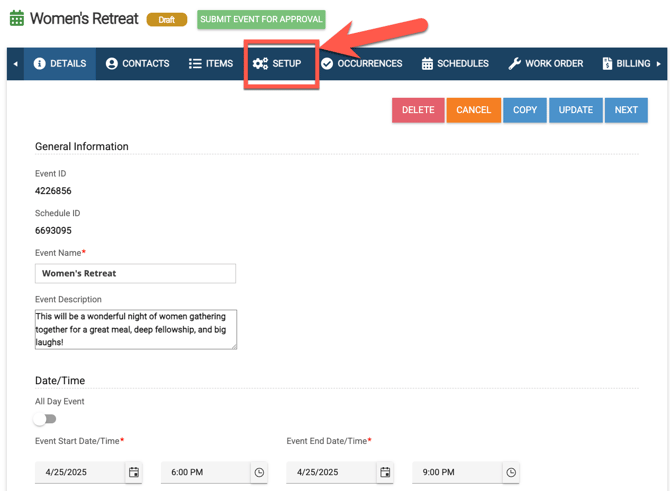The image size is (670, 491).
Task: Click the 6:00 PM start time field
Action: 205,472
